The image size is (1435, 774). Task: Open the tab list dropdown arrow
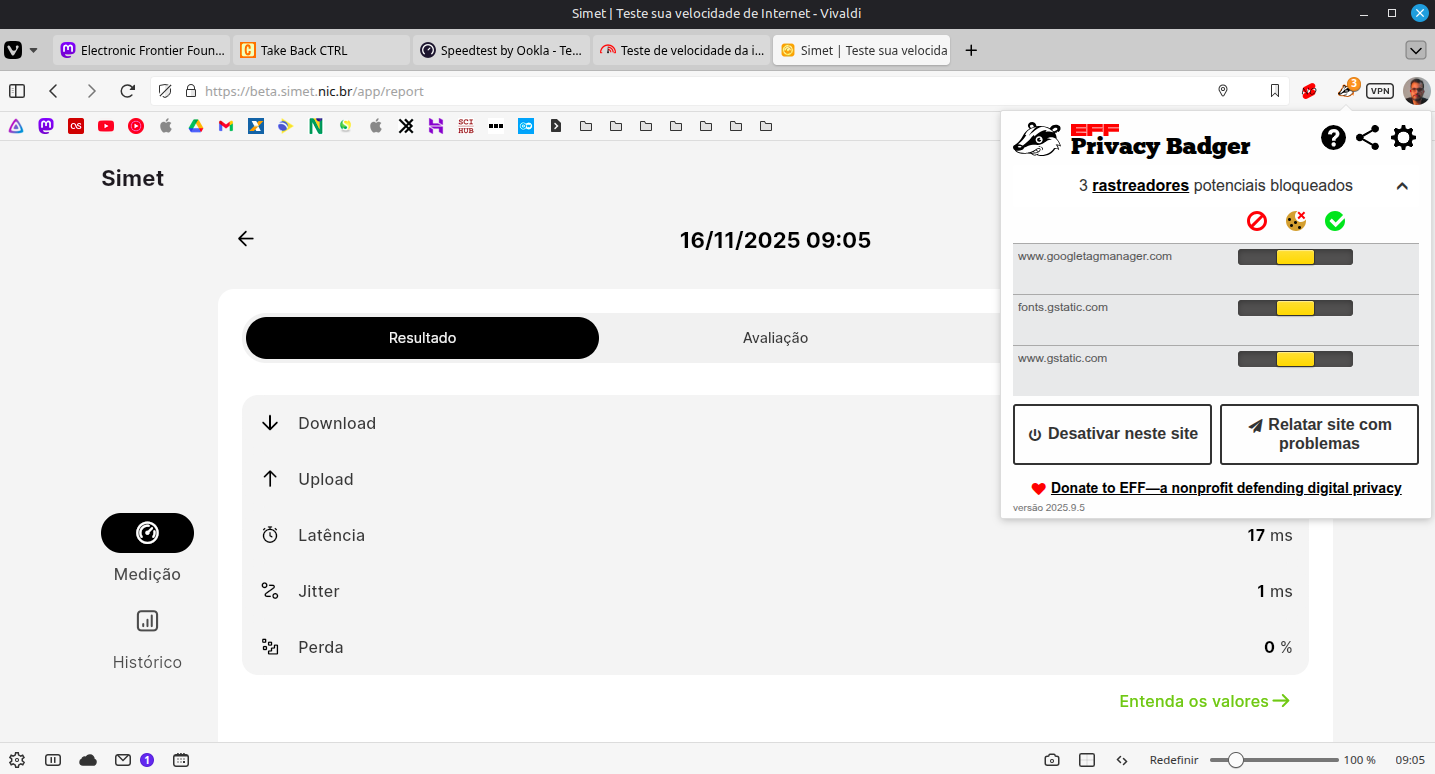click(1415, 50)
